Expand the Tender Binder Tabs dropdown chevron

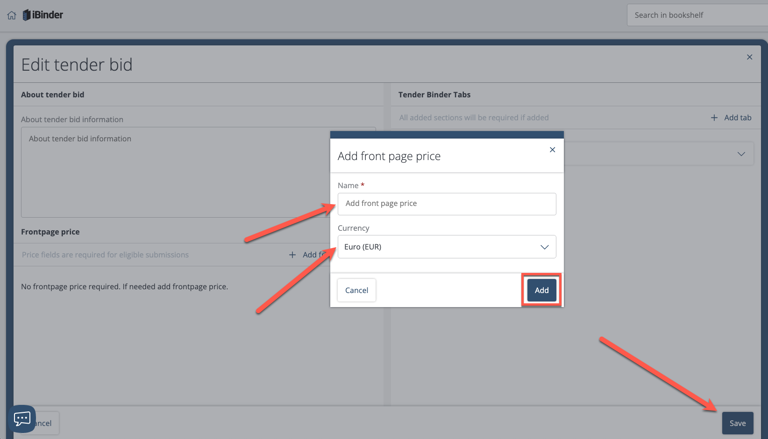tap(741, 154)
